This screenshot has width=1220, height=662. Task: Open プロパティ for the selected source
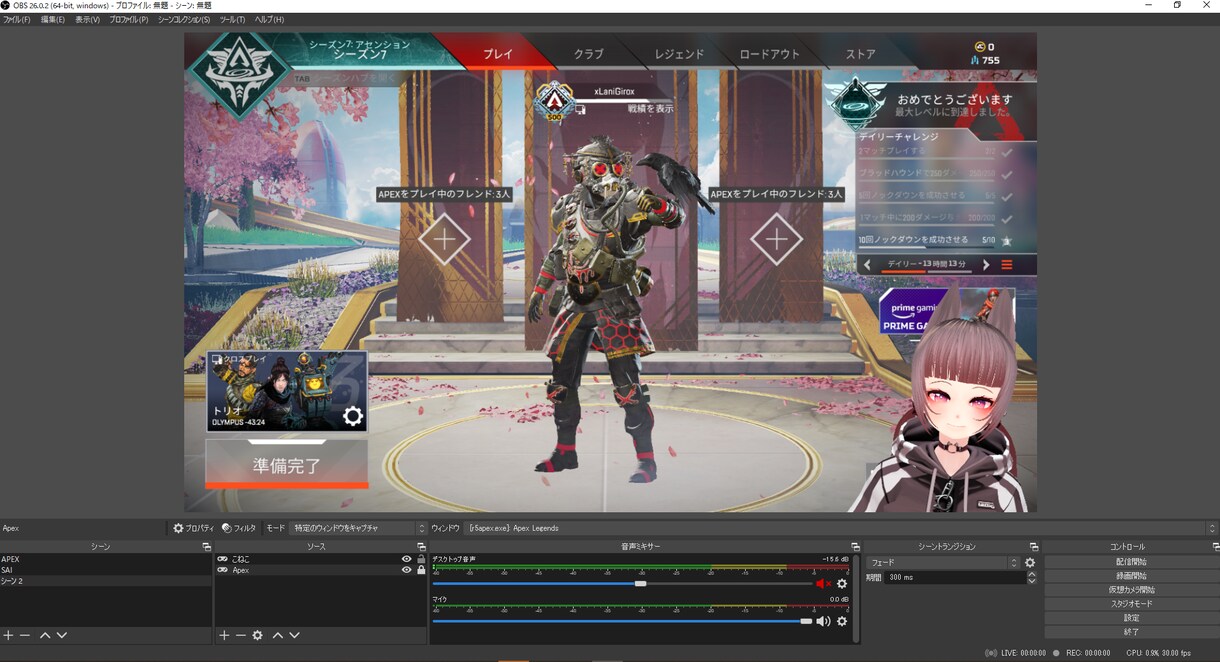pos(193,528)
